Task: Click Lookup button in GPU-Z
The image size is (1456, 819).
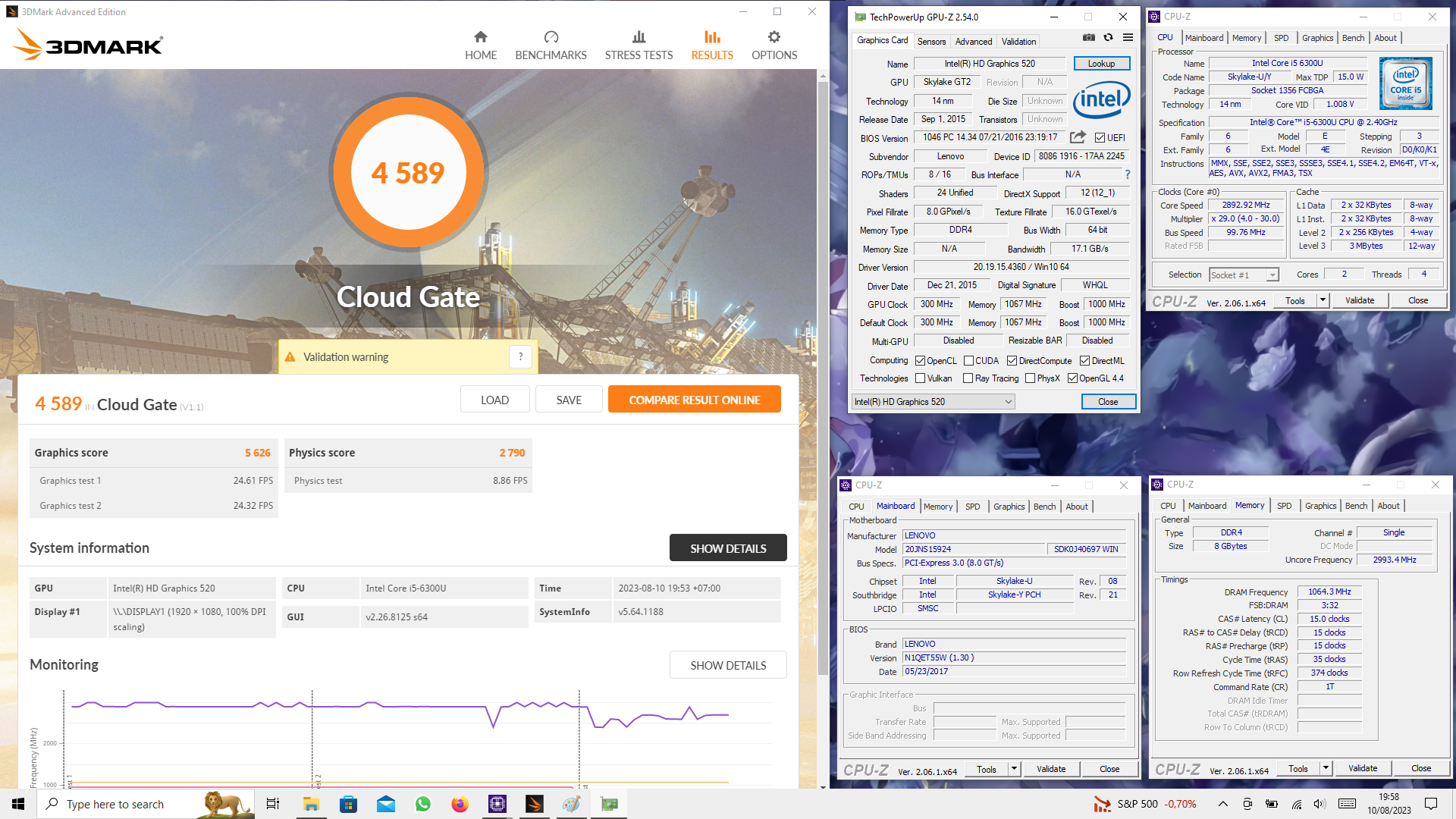Action: coord(1101,64)
